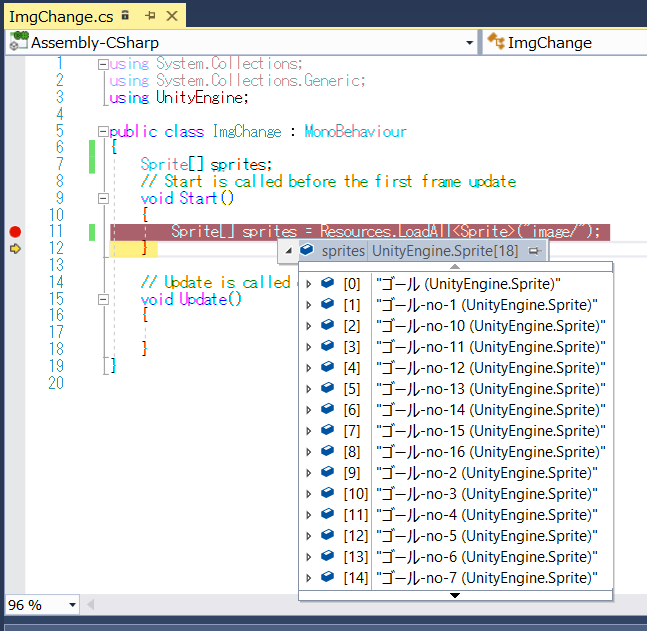Close the ImgChange.cs tab

[172, 16]
